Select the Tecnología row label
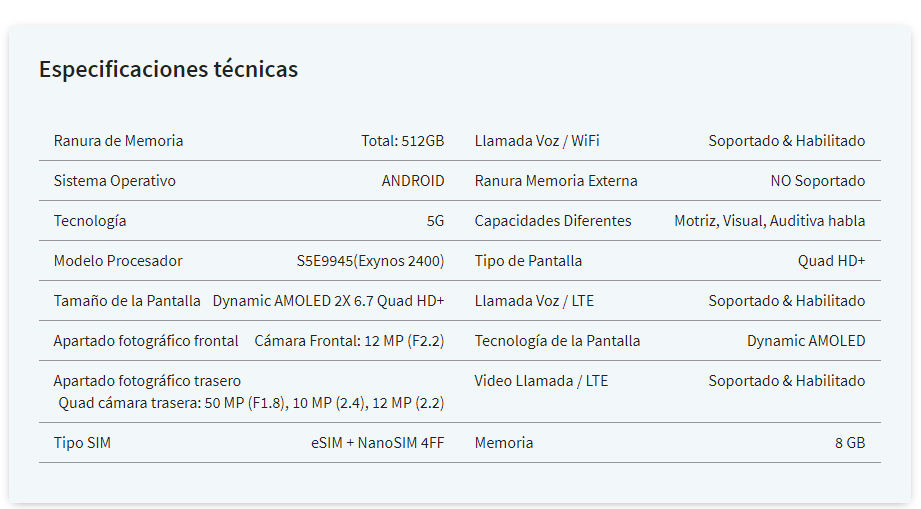The image size is (921, 509). pyautogui.click(x=90, y=221)
